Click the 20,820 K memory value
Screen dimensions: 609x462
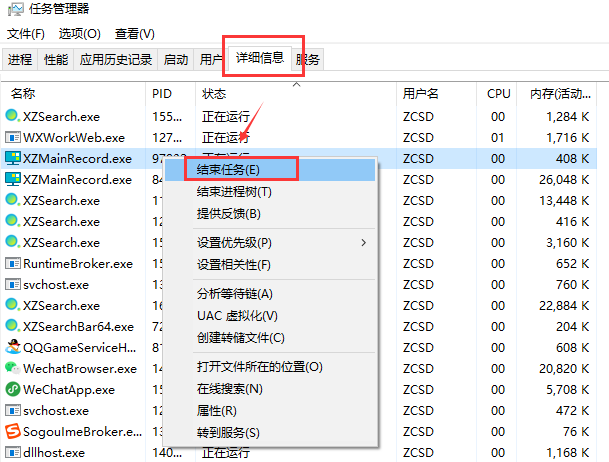click(x=564, y=368)
